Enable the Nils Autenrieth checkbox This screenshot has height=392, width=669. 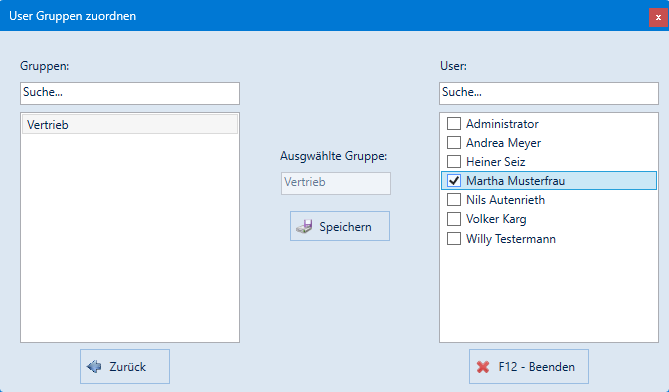coord(454,200)
